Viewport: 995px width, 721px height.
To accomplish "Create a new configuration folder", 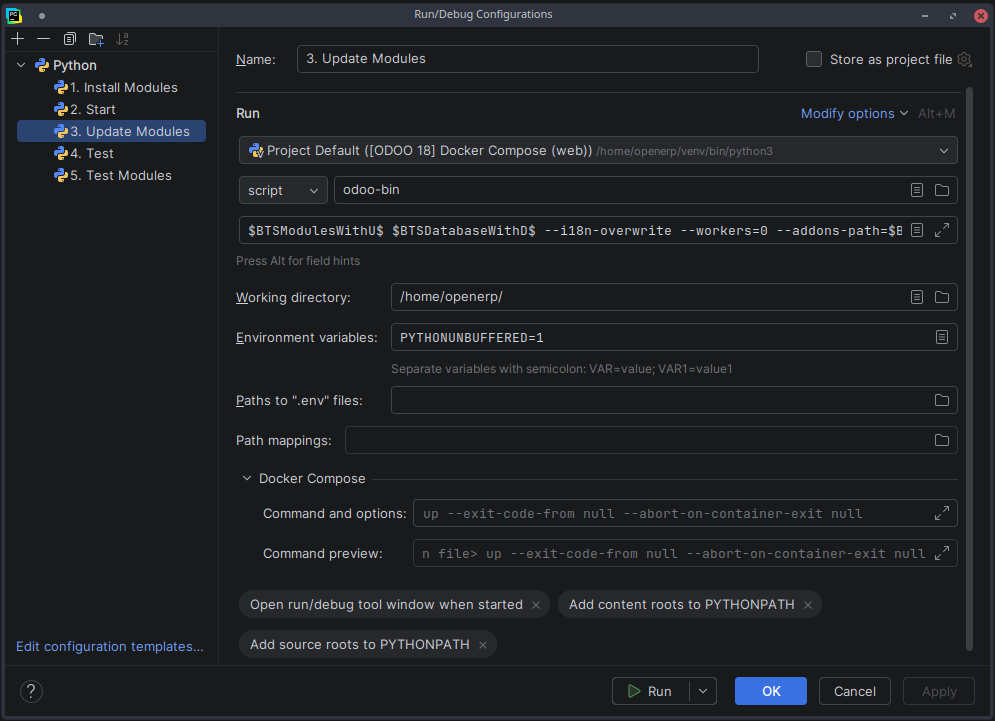I will [96, 39].
